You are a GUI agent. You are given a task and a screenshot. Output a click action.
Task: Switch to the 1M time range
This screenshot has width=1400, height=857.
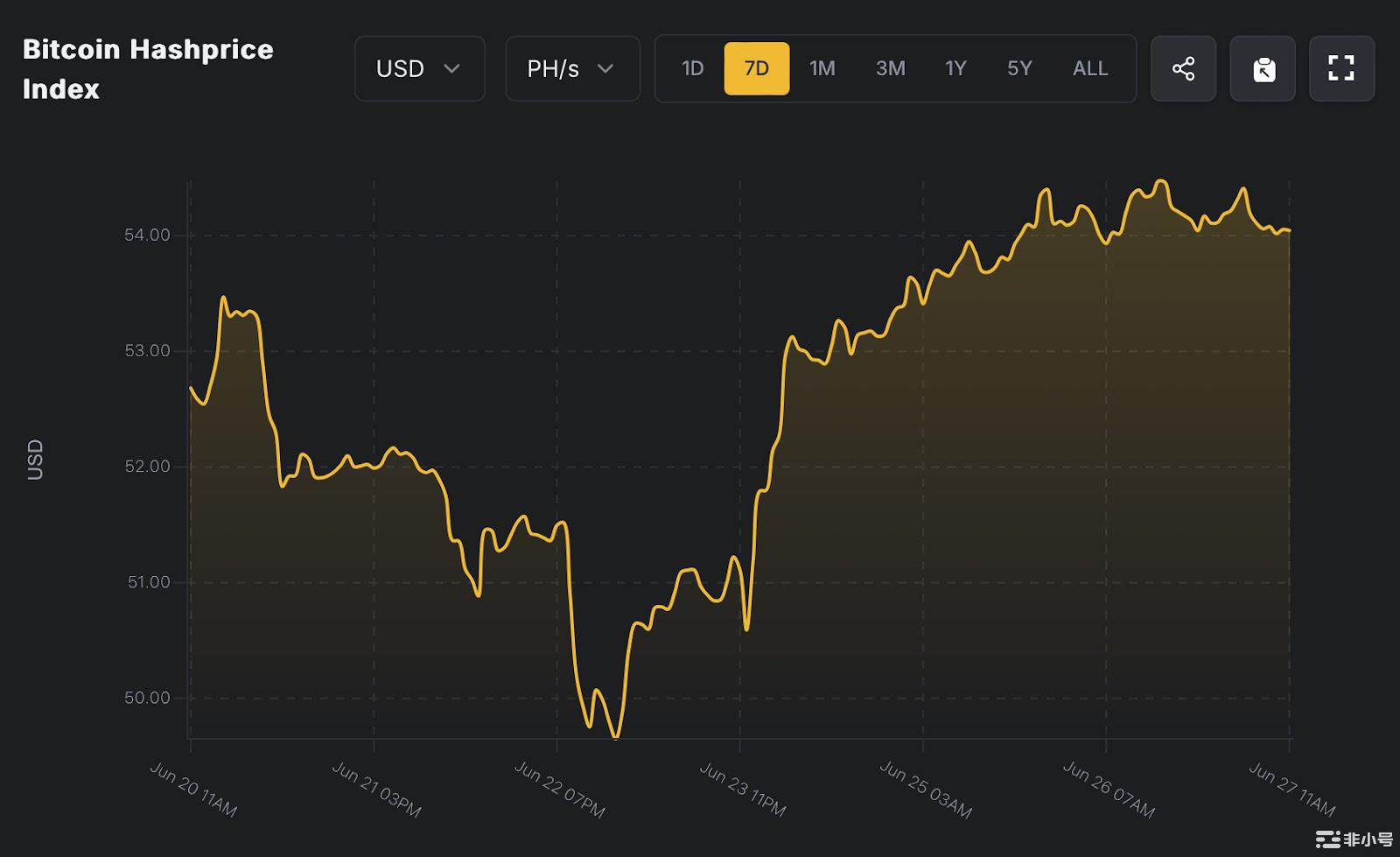tap(822, 68)
